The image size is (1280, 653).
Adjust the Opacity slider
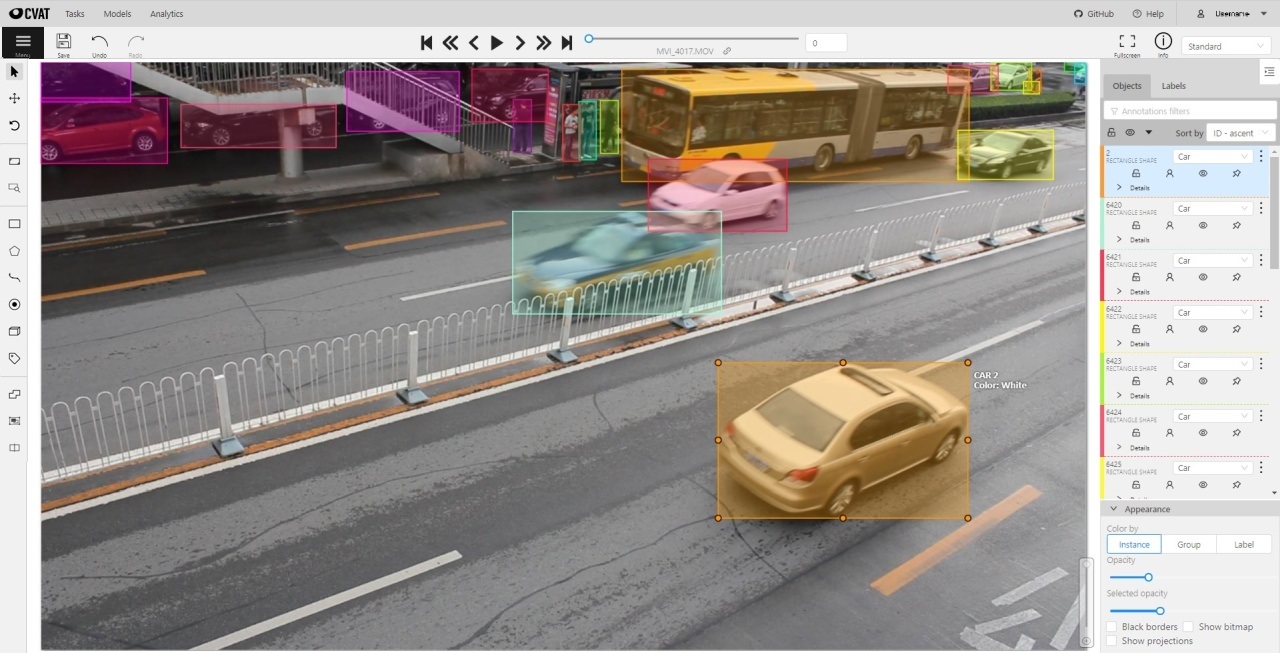point(1148,577)
